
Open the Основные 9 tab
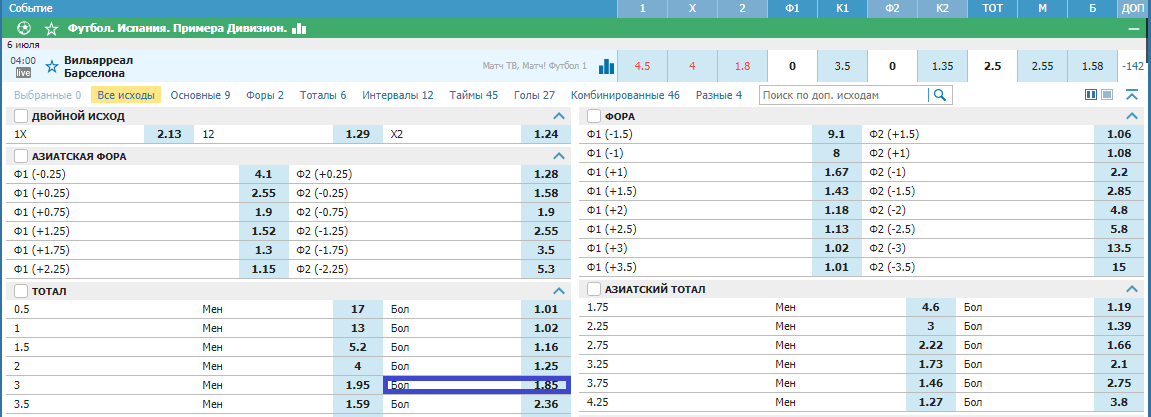[200, 95]
